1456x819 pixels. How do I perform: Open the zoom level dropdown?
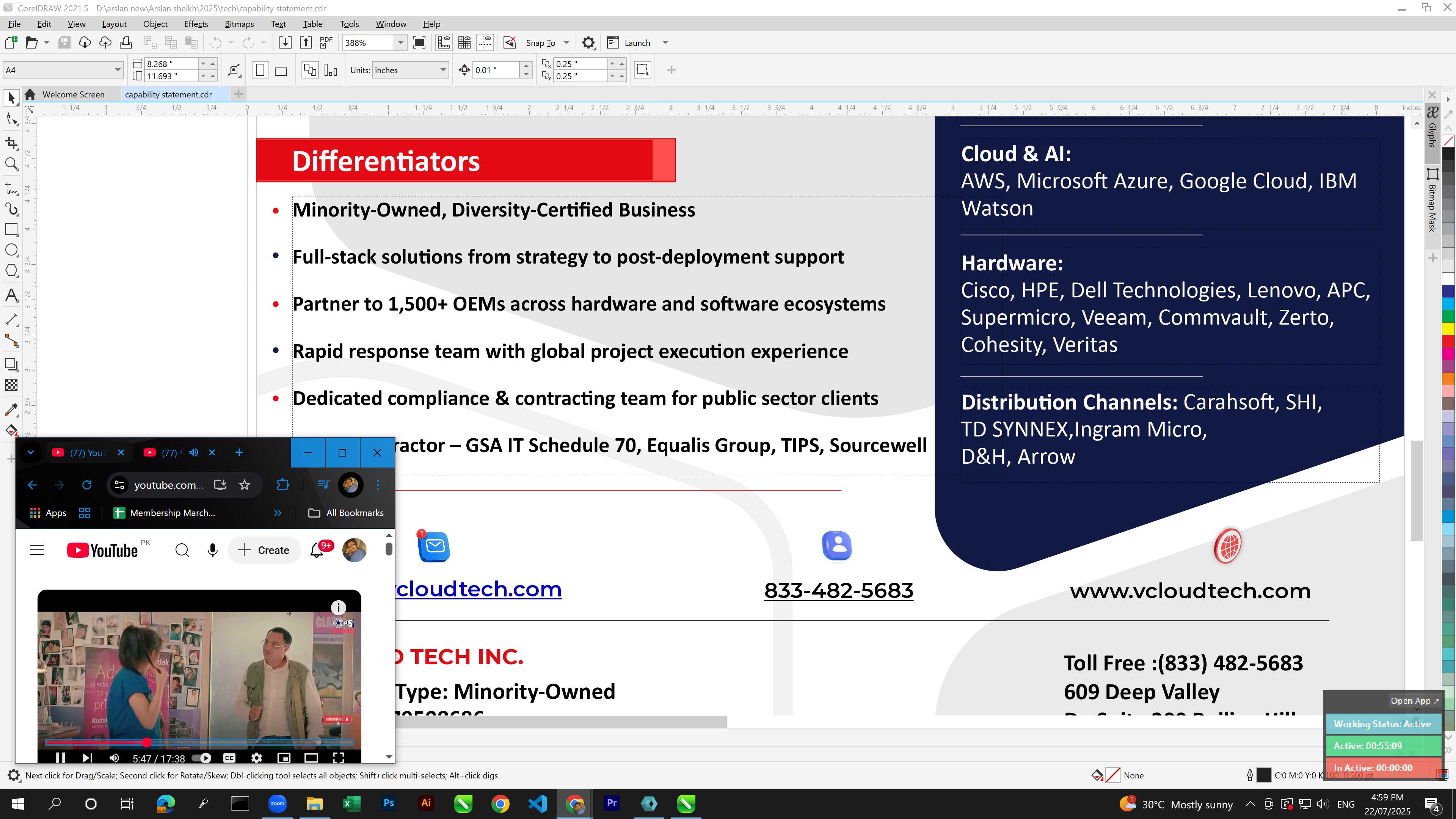[400, 42]
